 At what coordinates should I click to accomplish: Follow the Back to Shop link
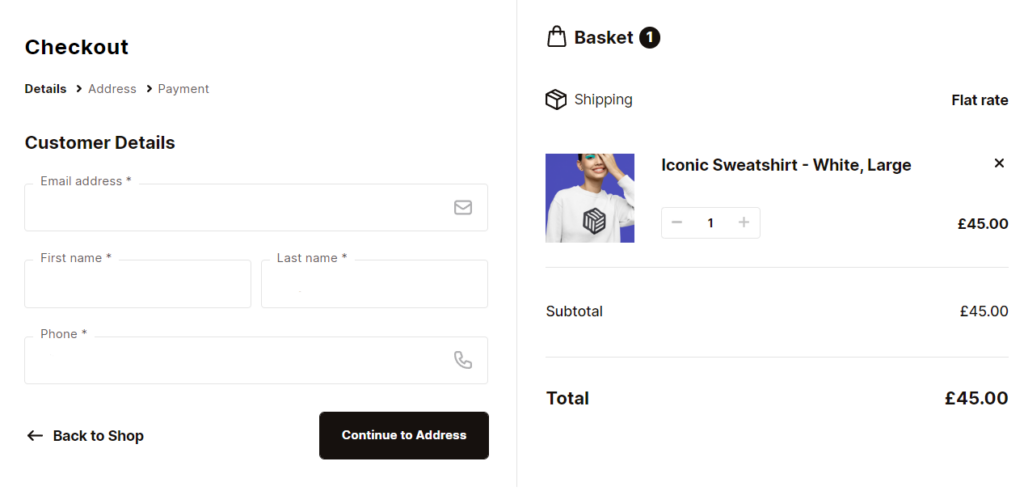pyautogui.click(x=98, y=436)
